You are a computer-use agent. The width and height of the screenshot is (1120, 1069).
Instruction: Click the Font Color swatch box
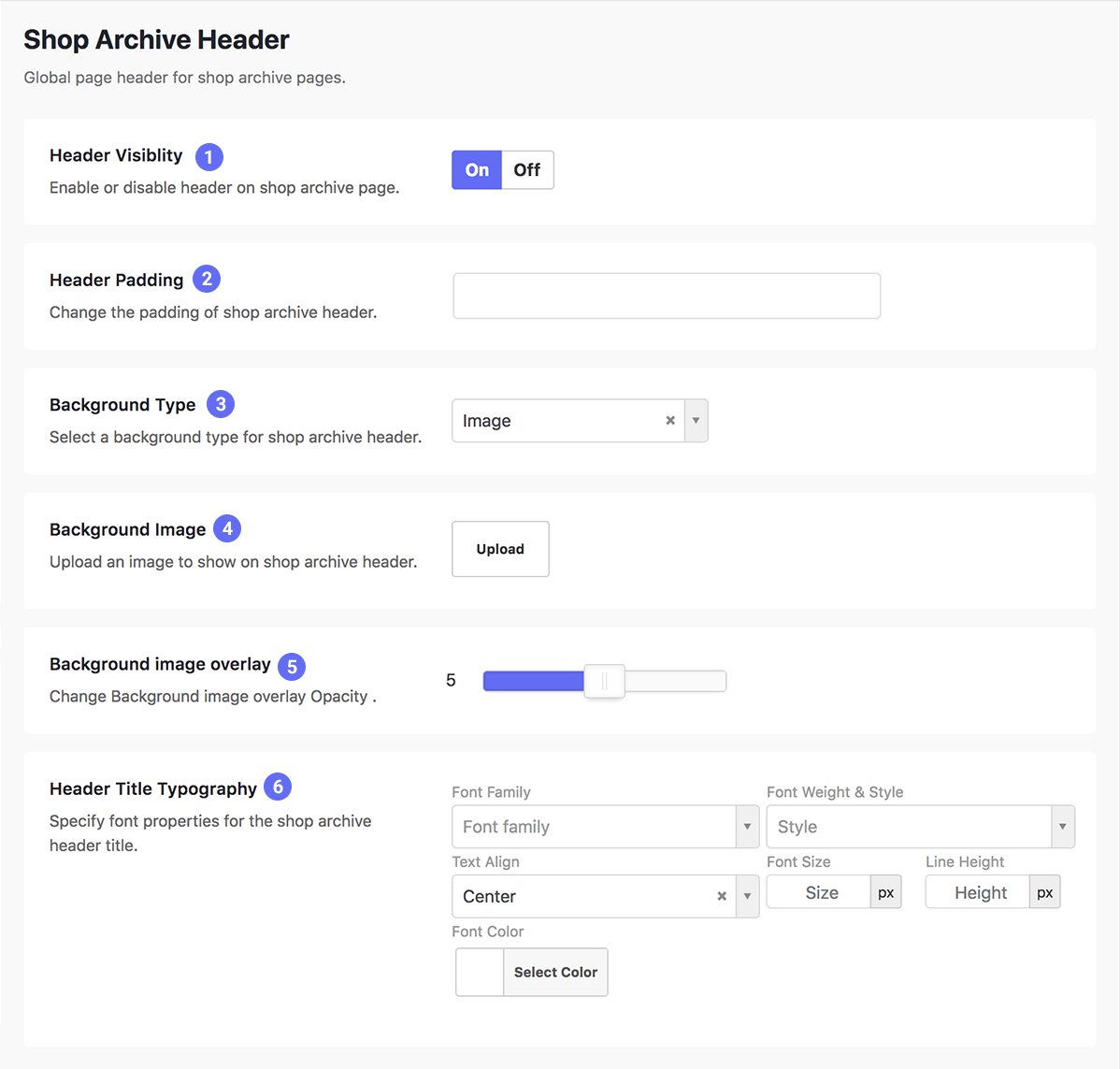[480, 972]
